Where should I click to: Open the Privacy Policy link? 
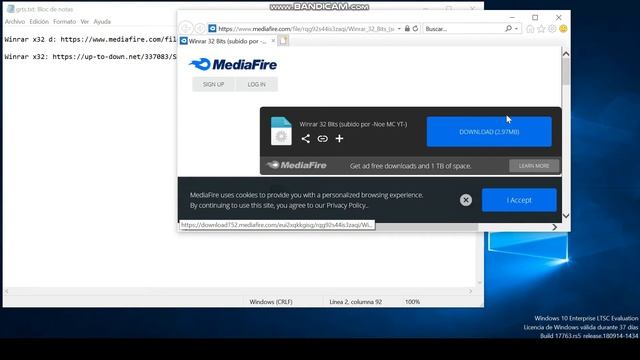(x=346, y=205)
